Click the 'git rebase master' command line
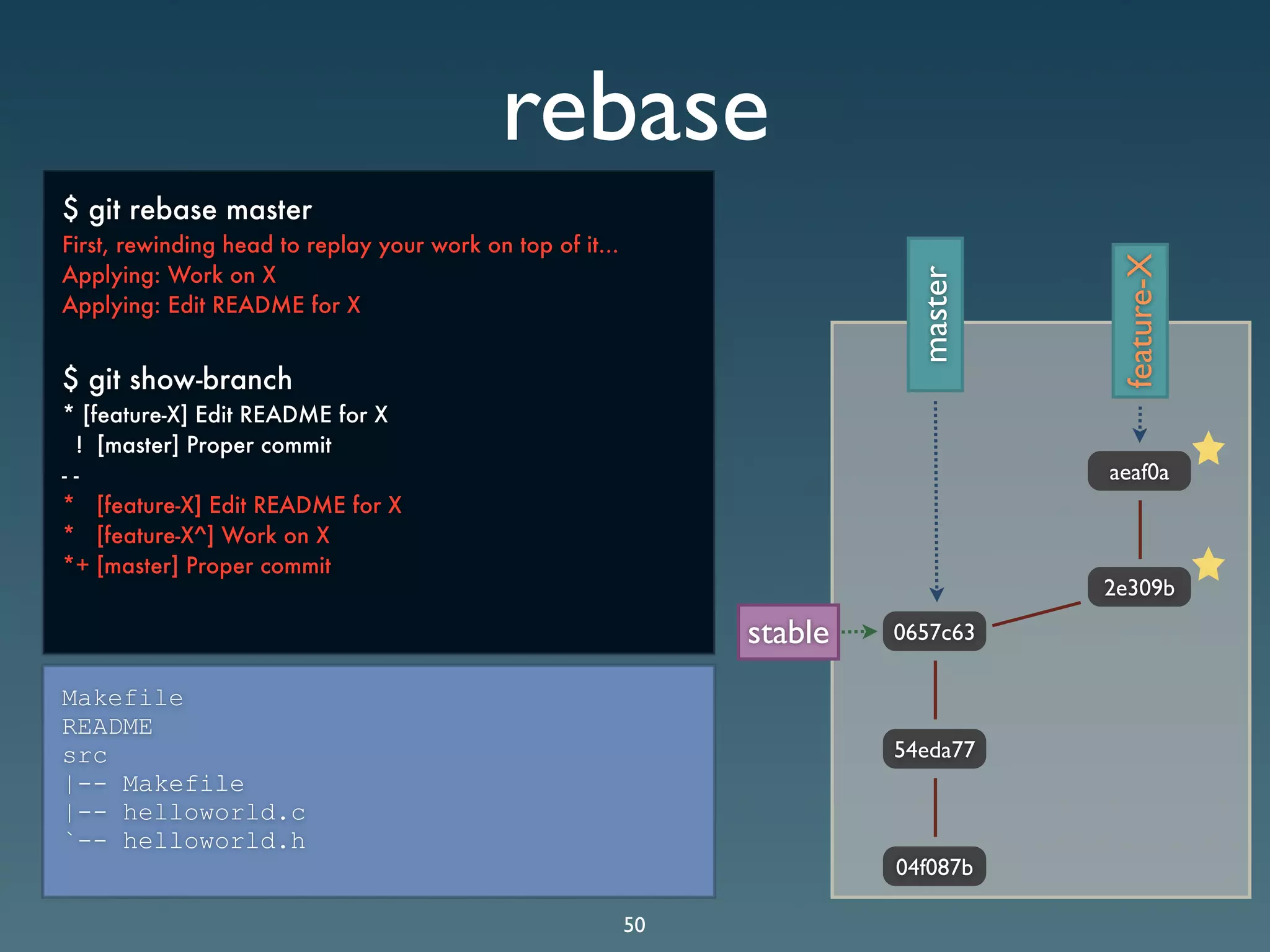 click(187, 210)
